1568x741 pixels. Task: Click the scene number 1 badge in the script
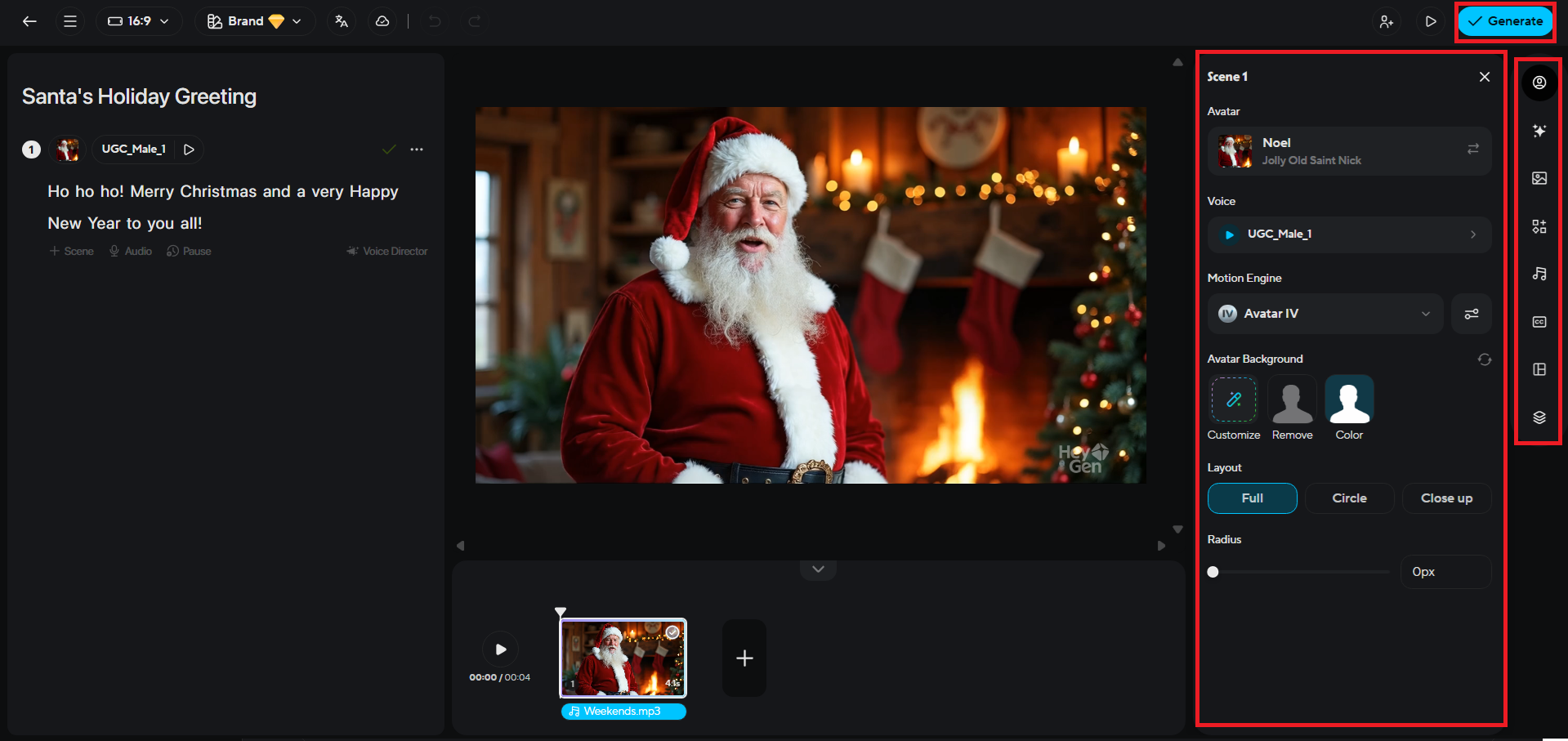click(31, 150)
